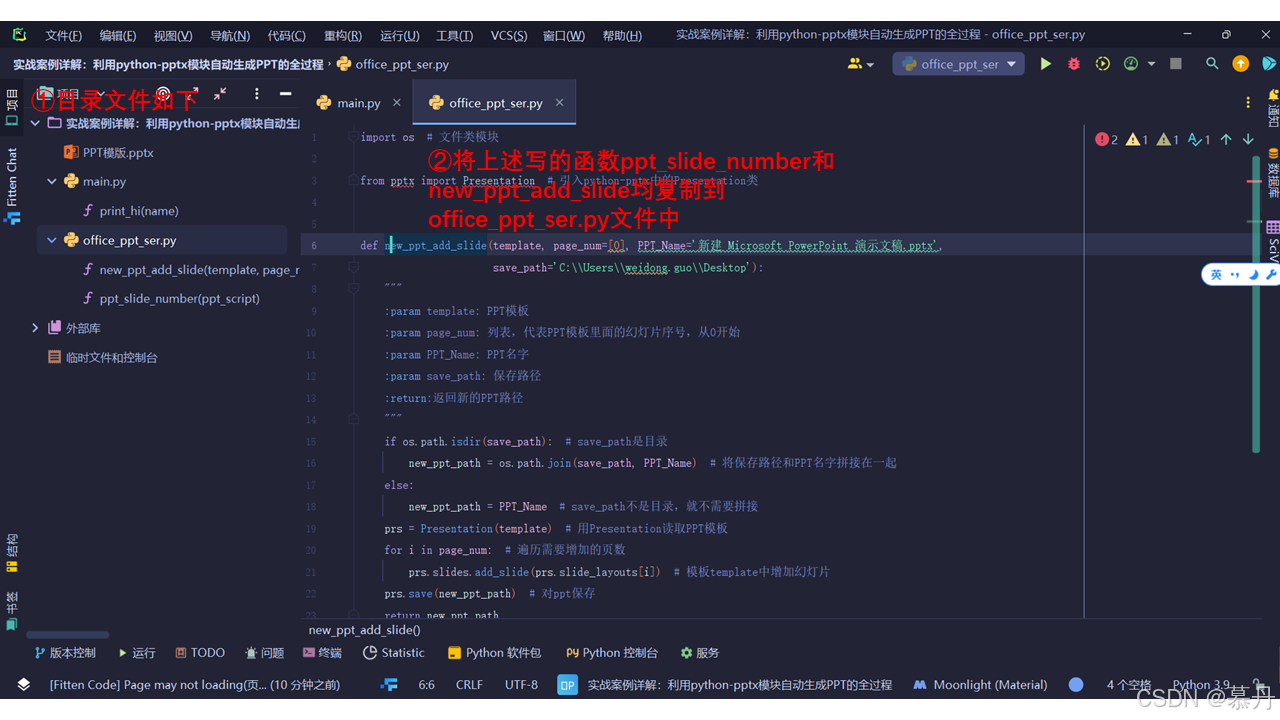Toggle the 终端 terminal tool window

click(x=322, y=653)
